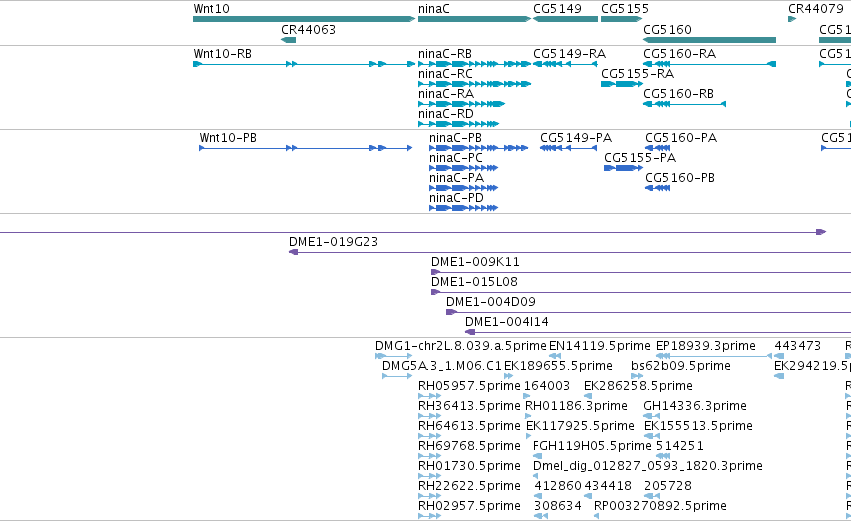Select Dmel_dig_012827_0593_1820.3prime feature
This screenshot has height=521, width=851.
click(536, 476)
